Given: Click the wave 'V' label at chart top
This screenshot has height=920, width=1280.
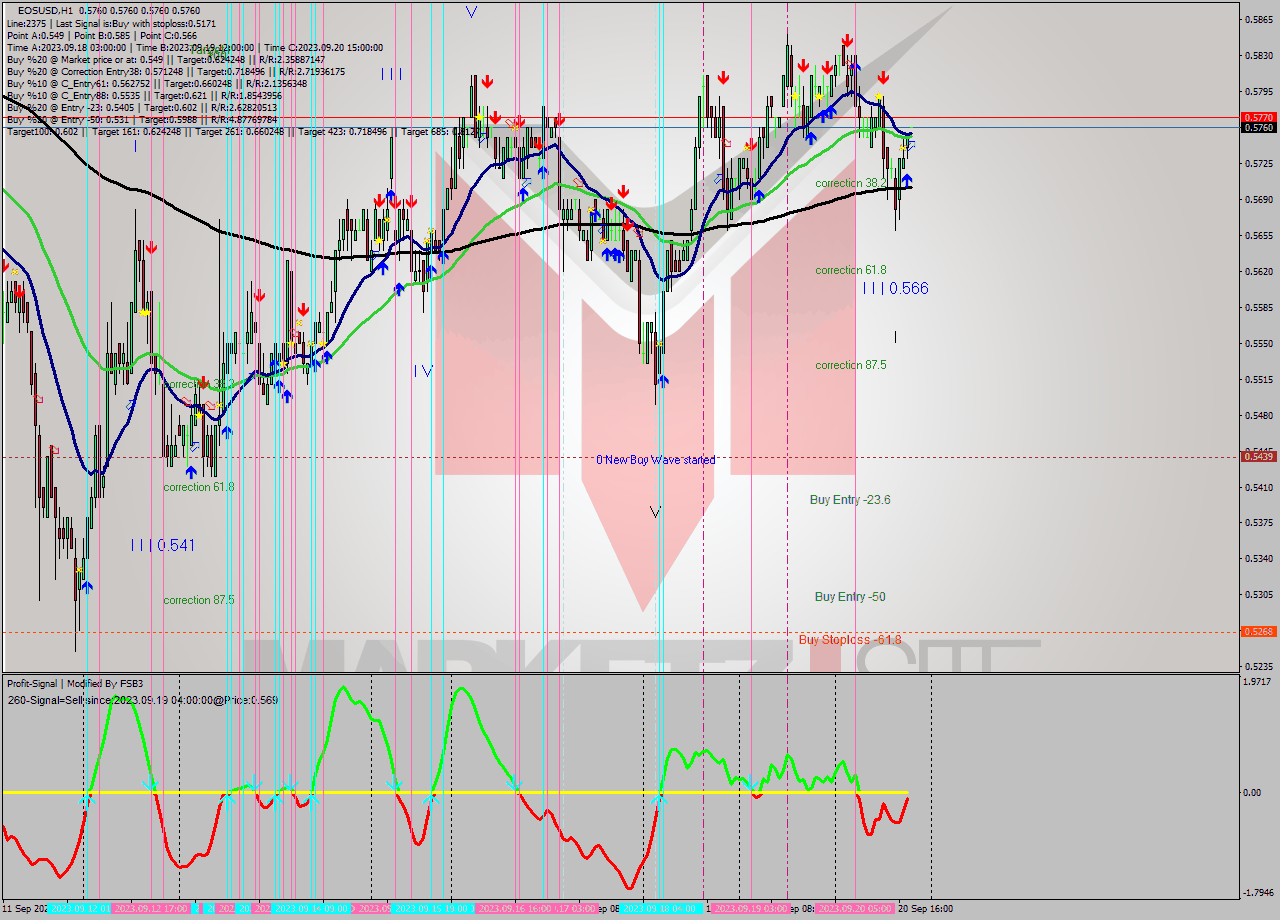Looking at the screenshot, I should (x=471, y=12).
